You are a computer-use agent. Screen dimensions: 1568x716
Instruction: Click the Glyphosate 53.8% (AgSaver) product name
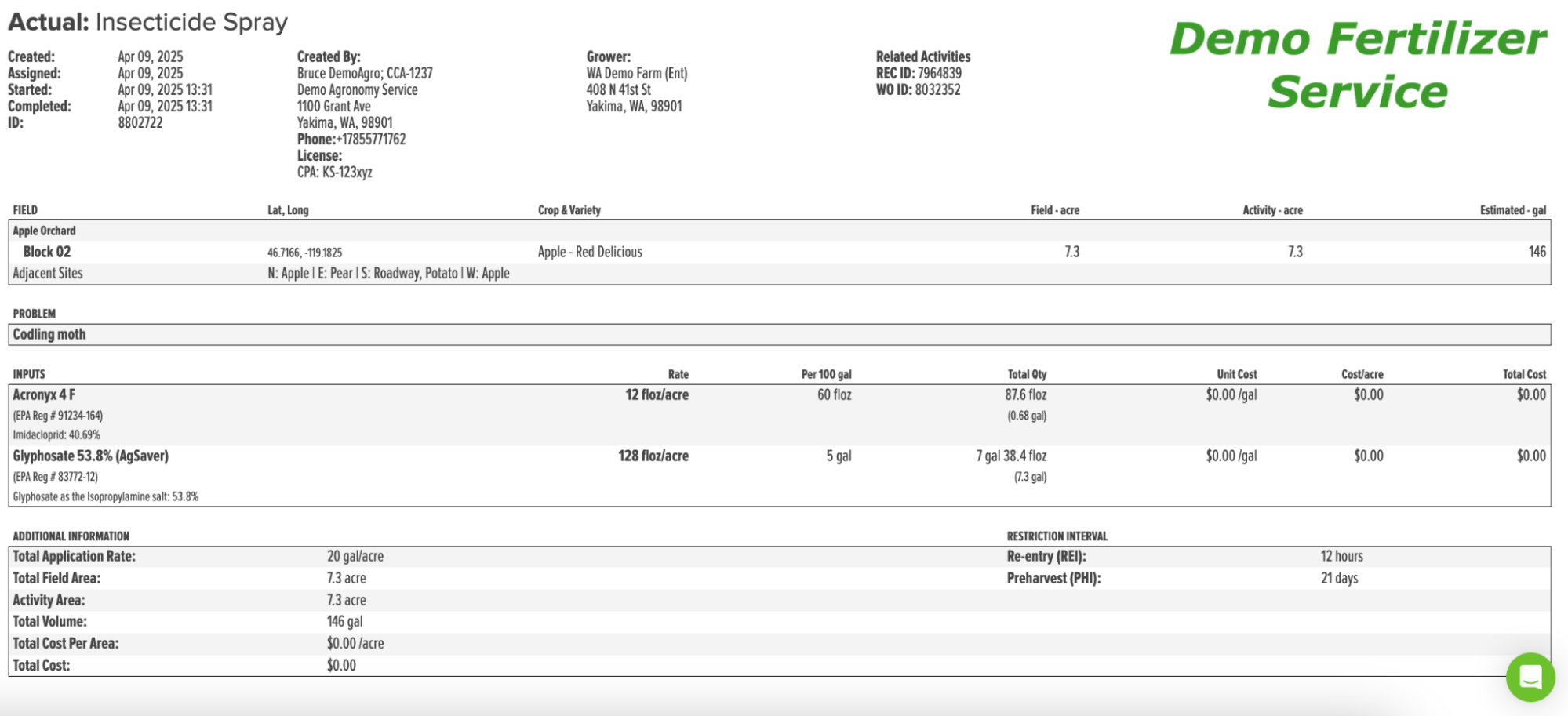(x=90, y=456)
